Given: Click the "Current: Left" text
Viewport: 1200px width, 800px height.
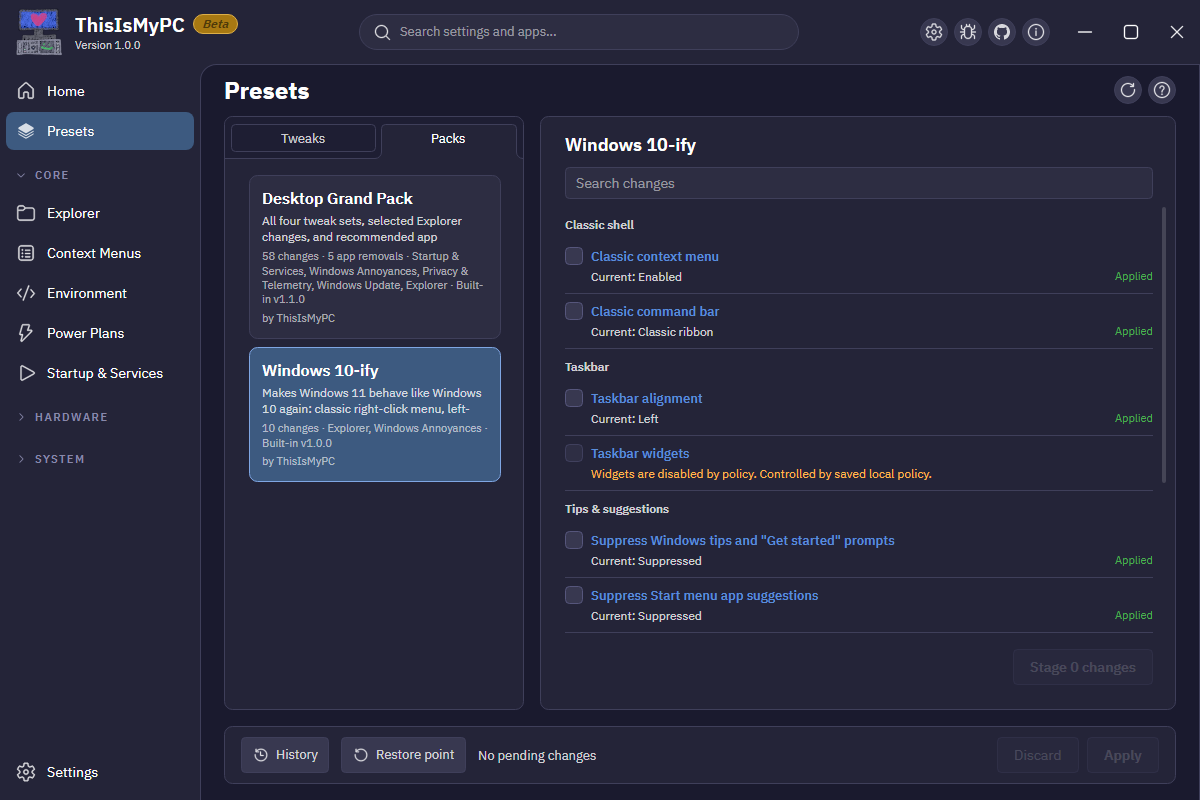Looking at the screenshot, I should coord(625,419).
